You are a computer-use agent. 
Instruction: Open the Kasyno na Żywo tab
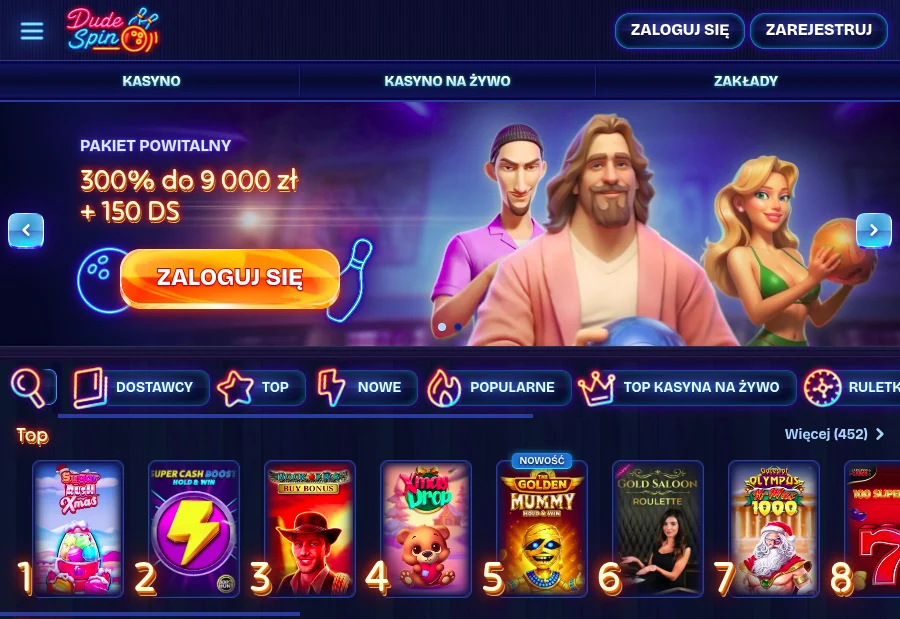coord(447,81)
